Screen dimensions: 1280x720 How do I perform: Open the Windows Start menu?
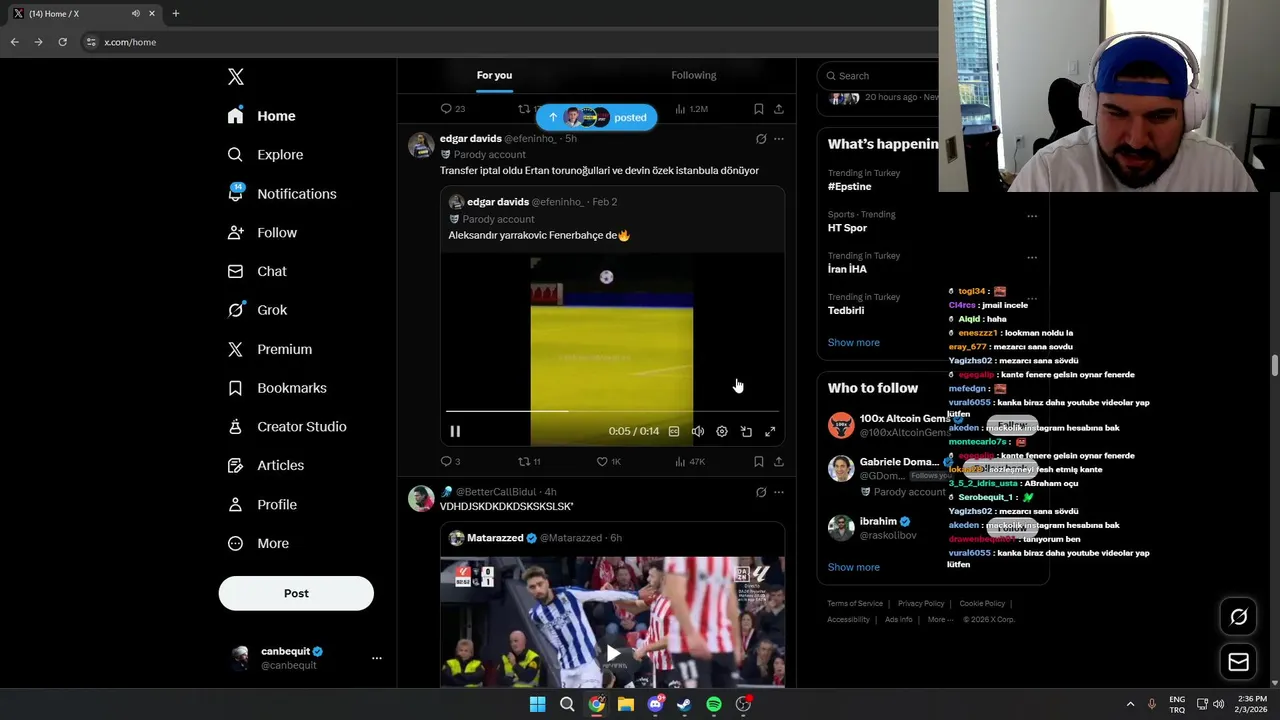[537, 704]
